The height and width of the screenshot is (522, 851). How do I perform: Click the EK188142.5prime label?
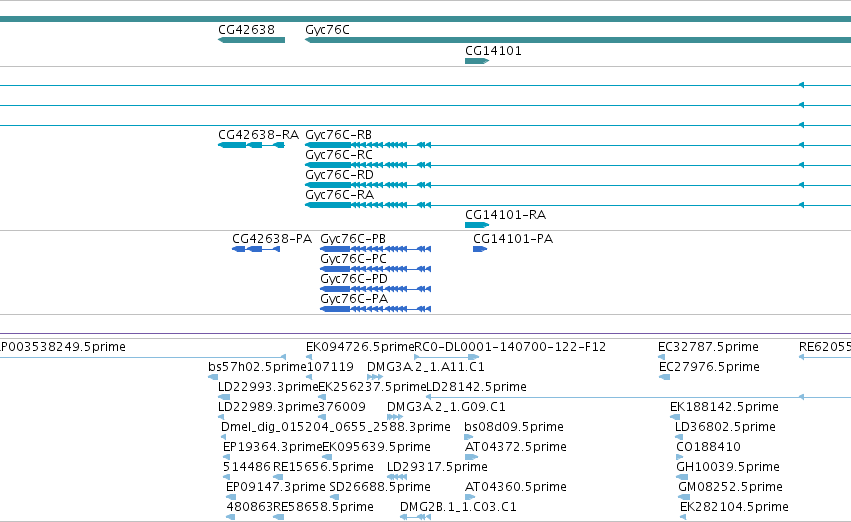pyautogui.click(x=725, y=407)
